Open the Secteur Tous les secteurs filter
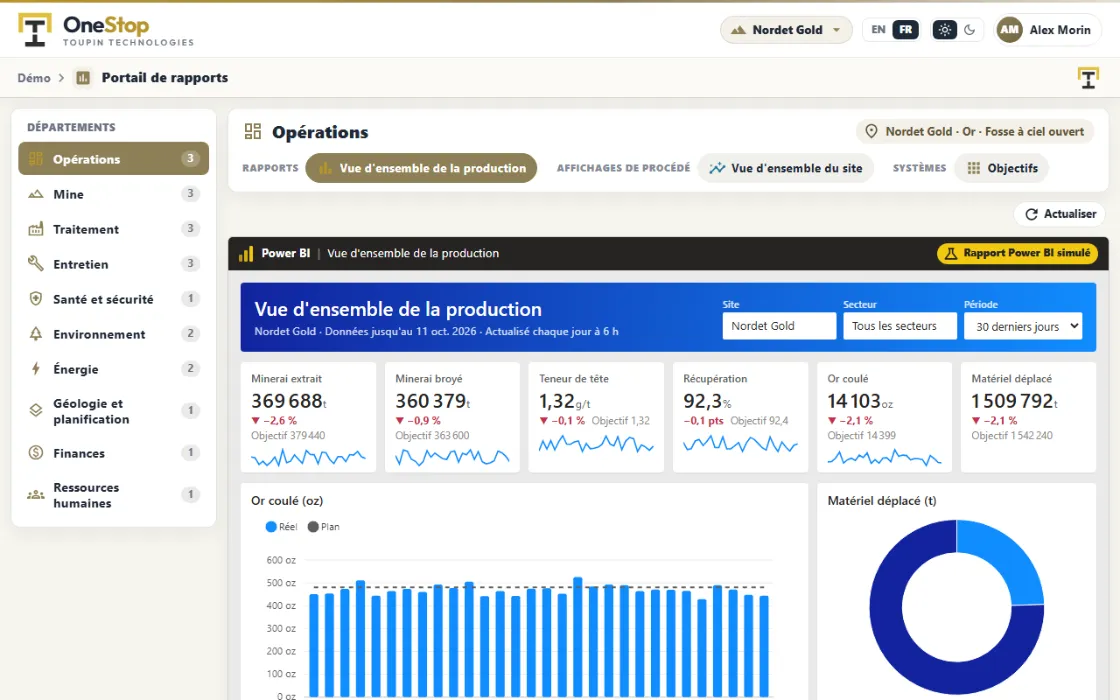This screenshot has width=1120, height=700. coord(900,326)
